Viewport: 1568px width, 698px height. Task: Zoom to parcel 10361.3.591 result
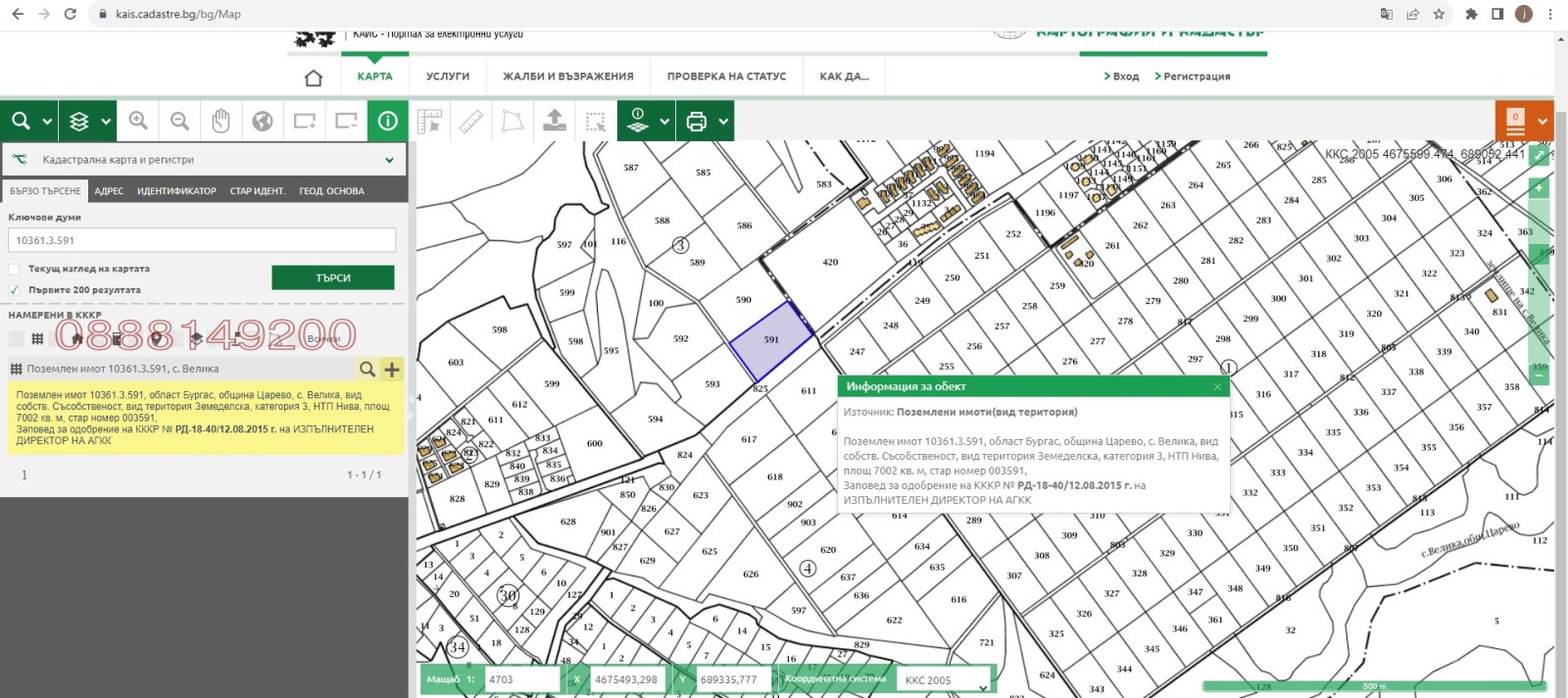[x=367, y=370]
